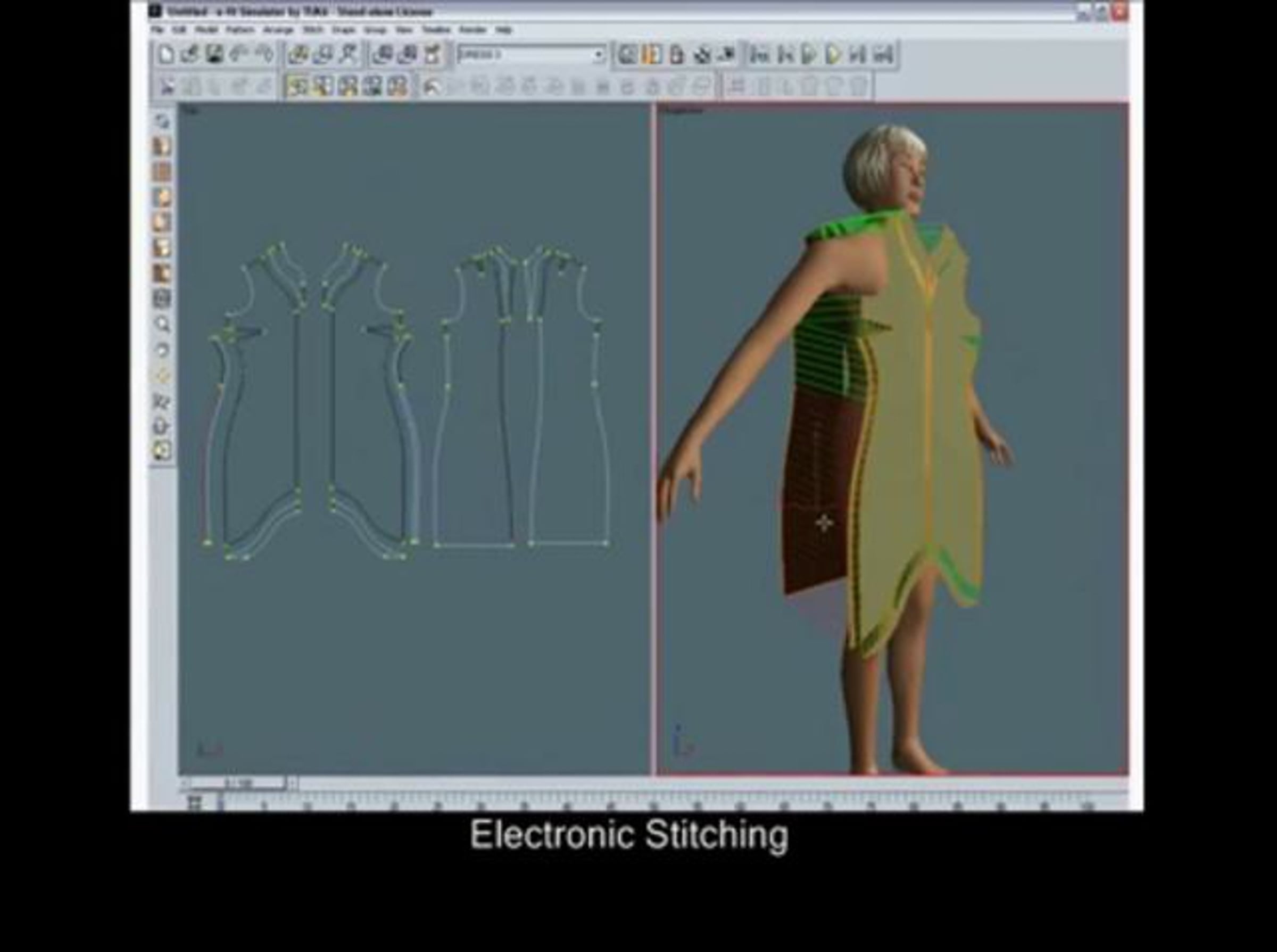Click the padlock lock icon in toolbar
The width and height of the screenshot is (1277, 952).
(677, 55)
